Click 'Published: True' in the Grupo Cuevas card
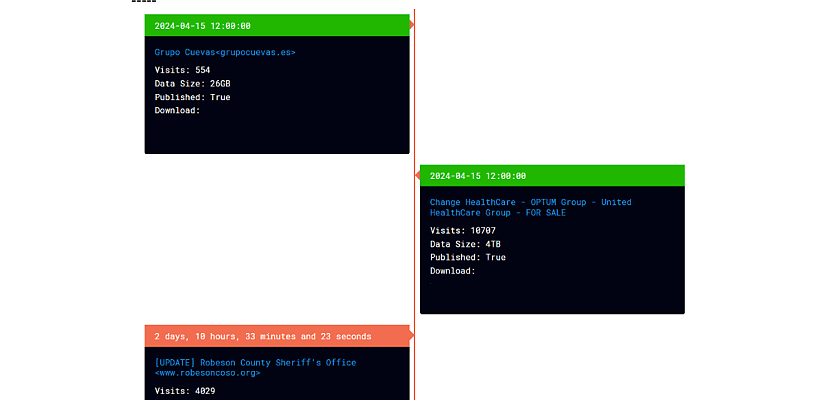The image size is (828, 400). click(192, 97)
